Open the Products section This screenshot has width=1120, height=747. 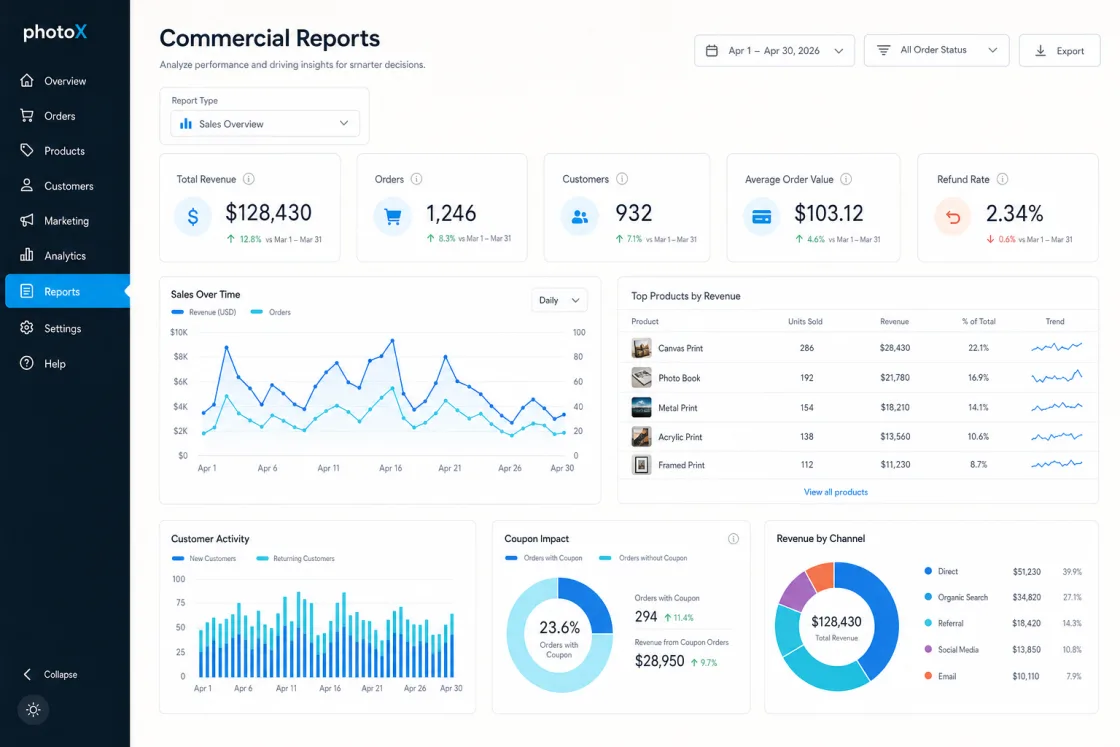pos(66,151)
